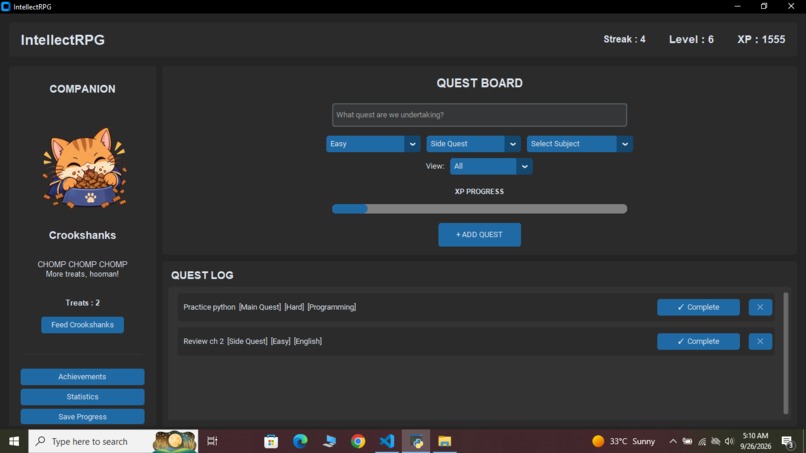Focus the quest name input field

pos(479,115)
